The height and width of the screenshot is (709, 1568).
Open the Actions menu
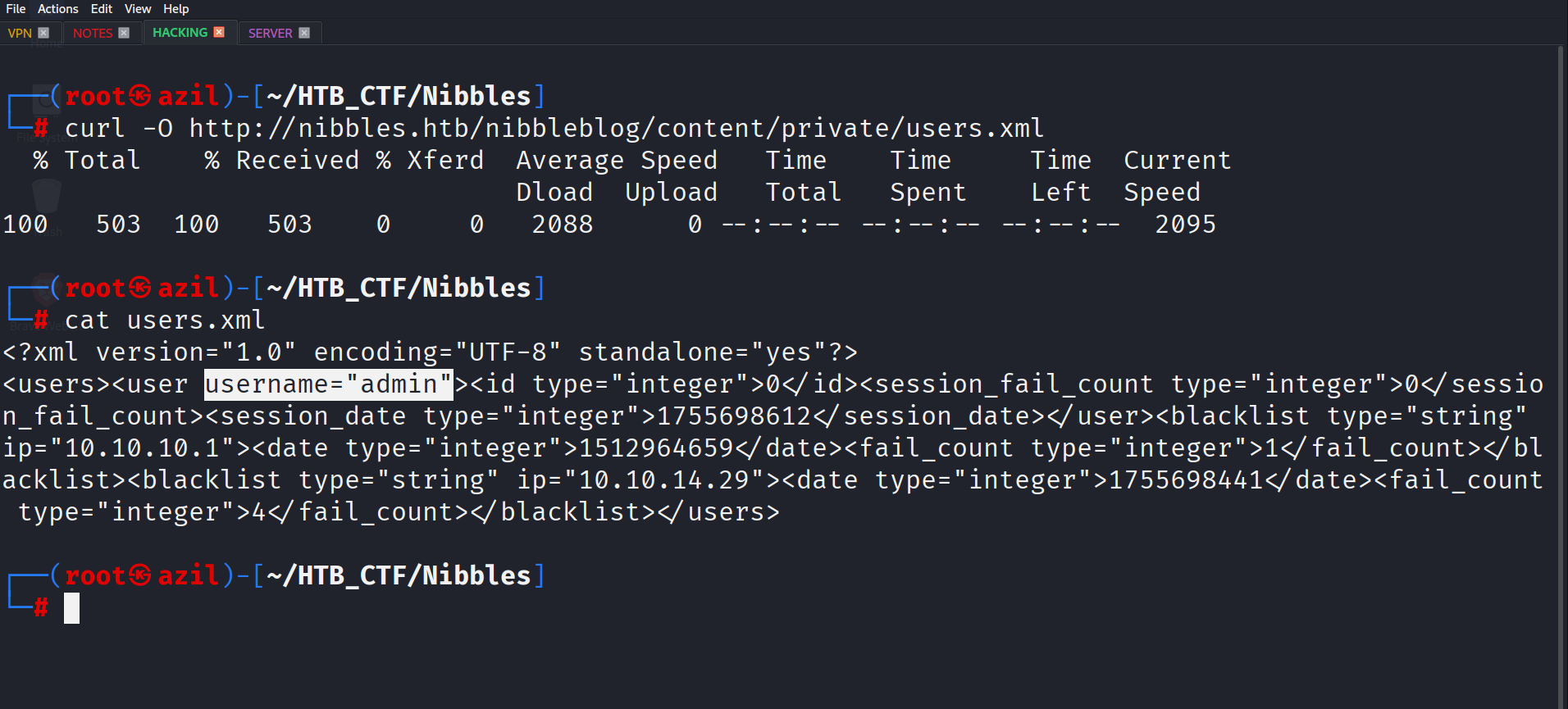(x=57, y=9)
